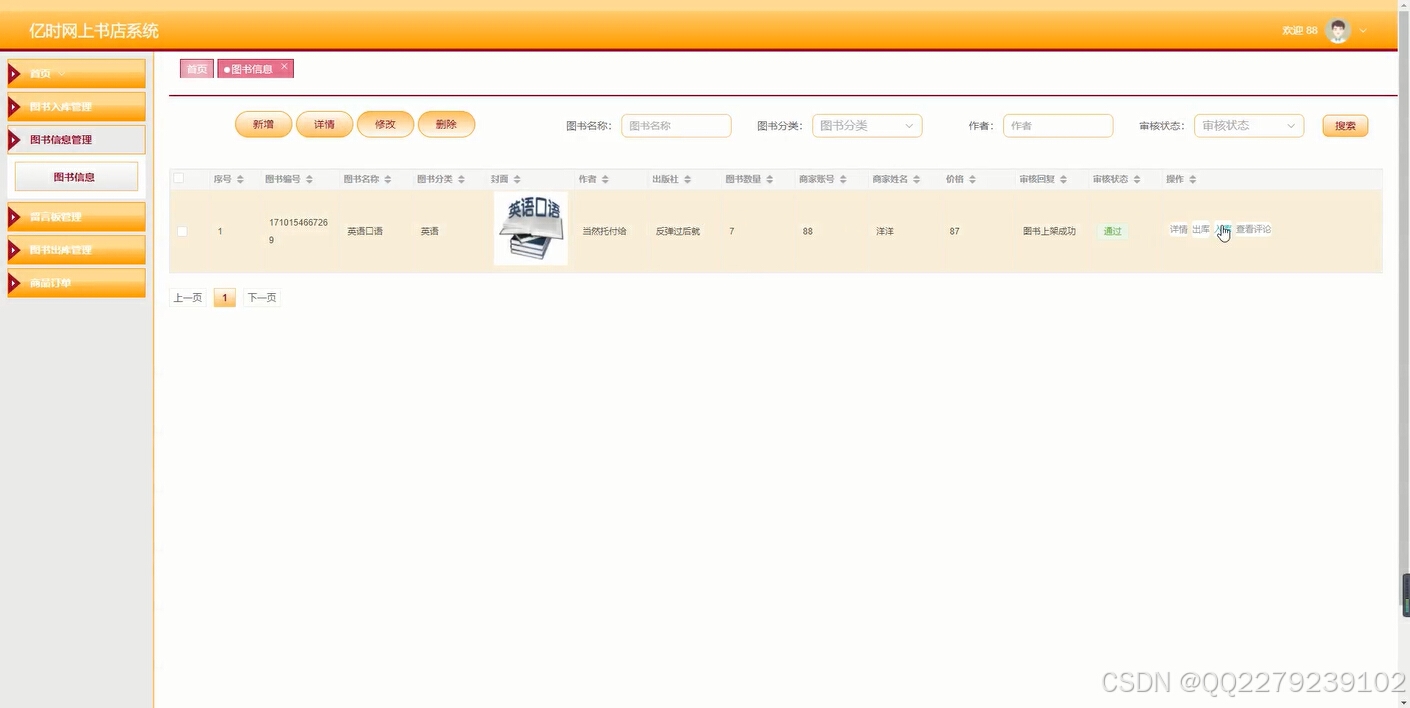Click the sort icon on 图书名称 column

(387, 178)
